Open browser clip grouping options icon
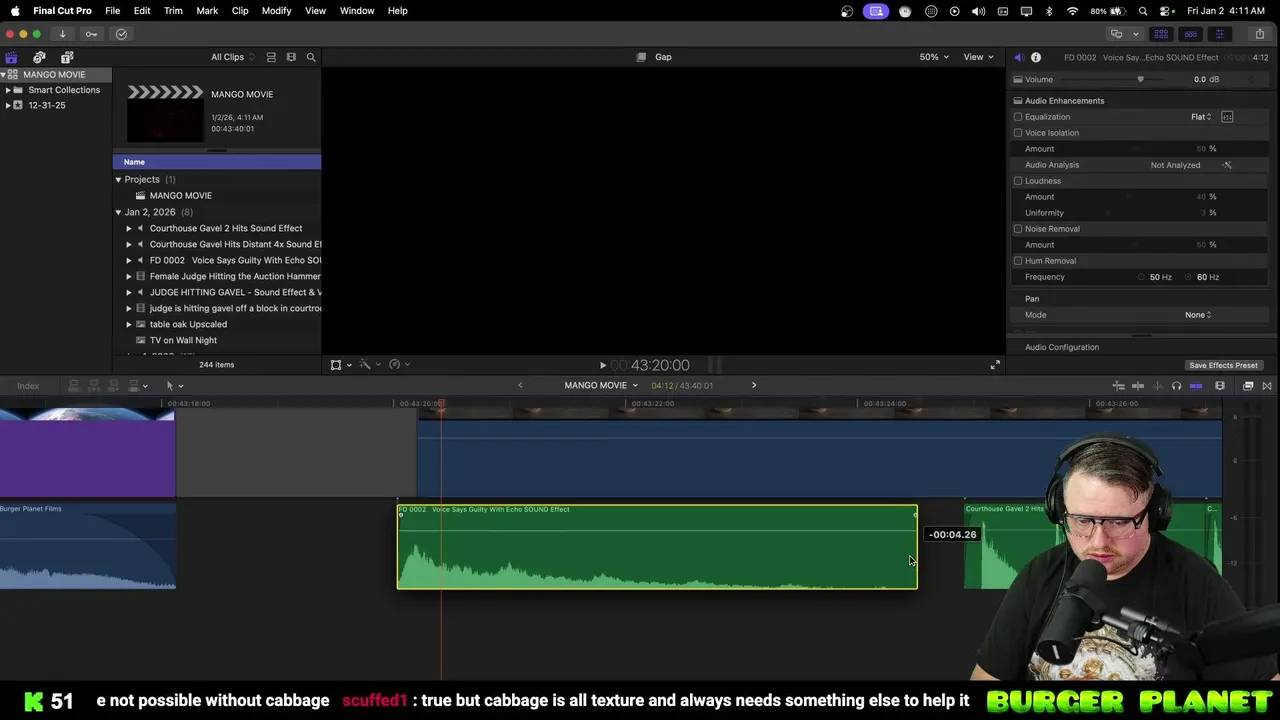Screen dimensions: 1280x720 (x=291, y=57)
